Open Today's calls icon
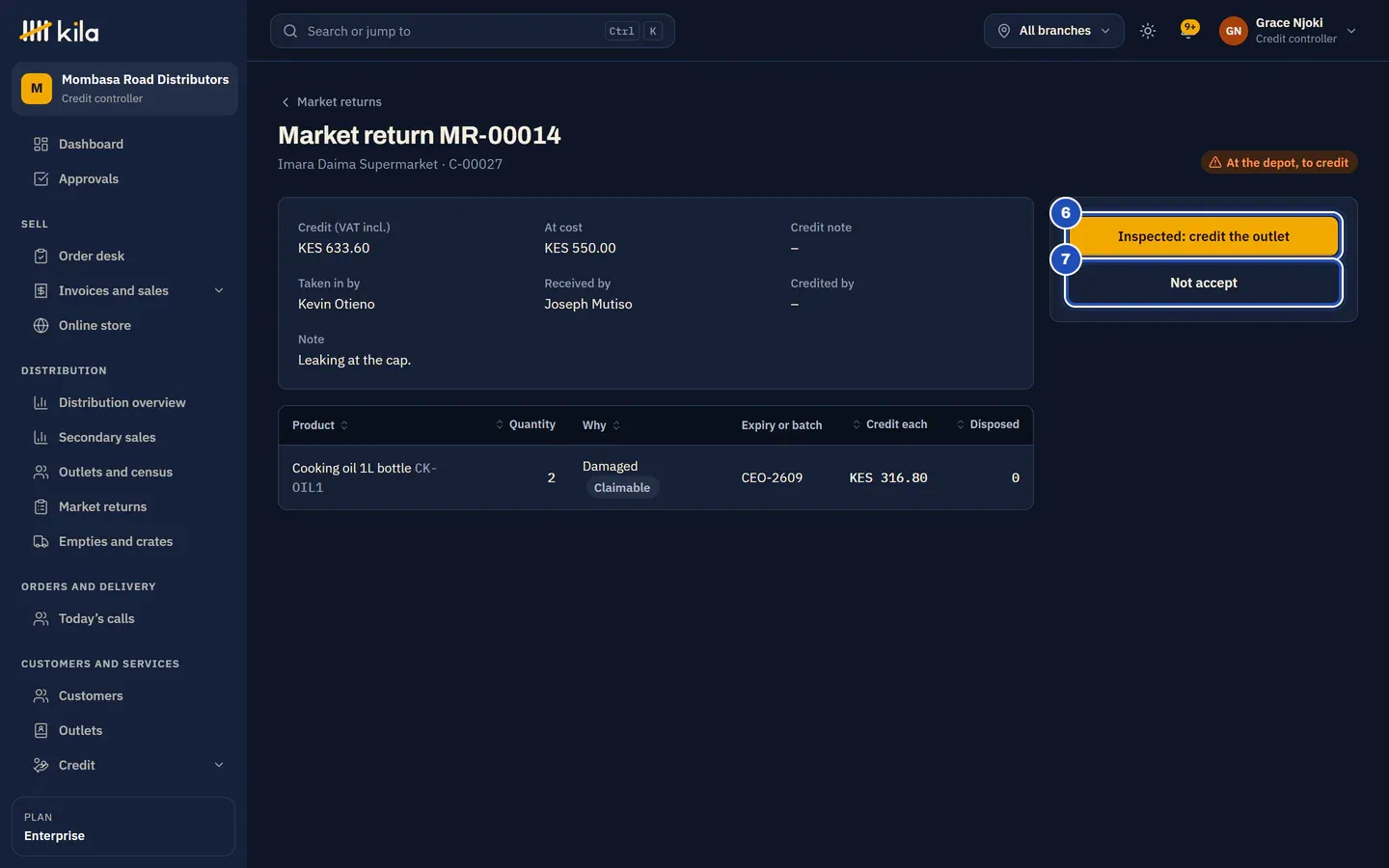 point(41,619)
